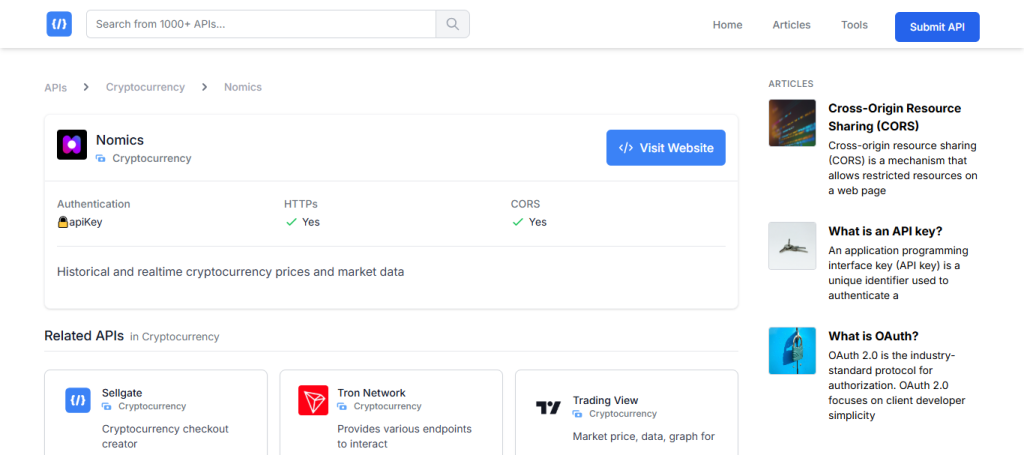Click the Trading View logo icon

[x=549, y=408]
